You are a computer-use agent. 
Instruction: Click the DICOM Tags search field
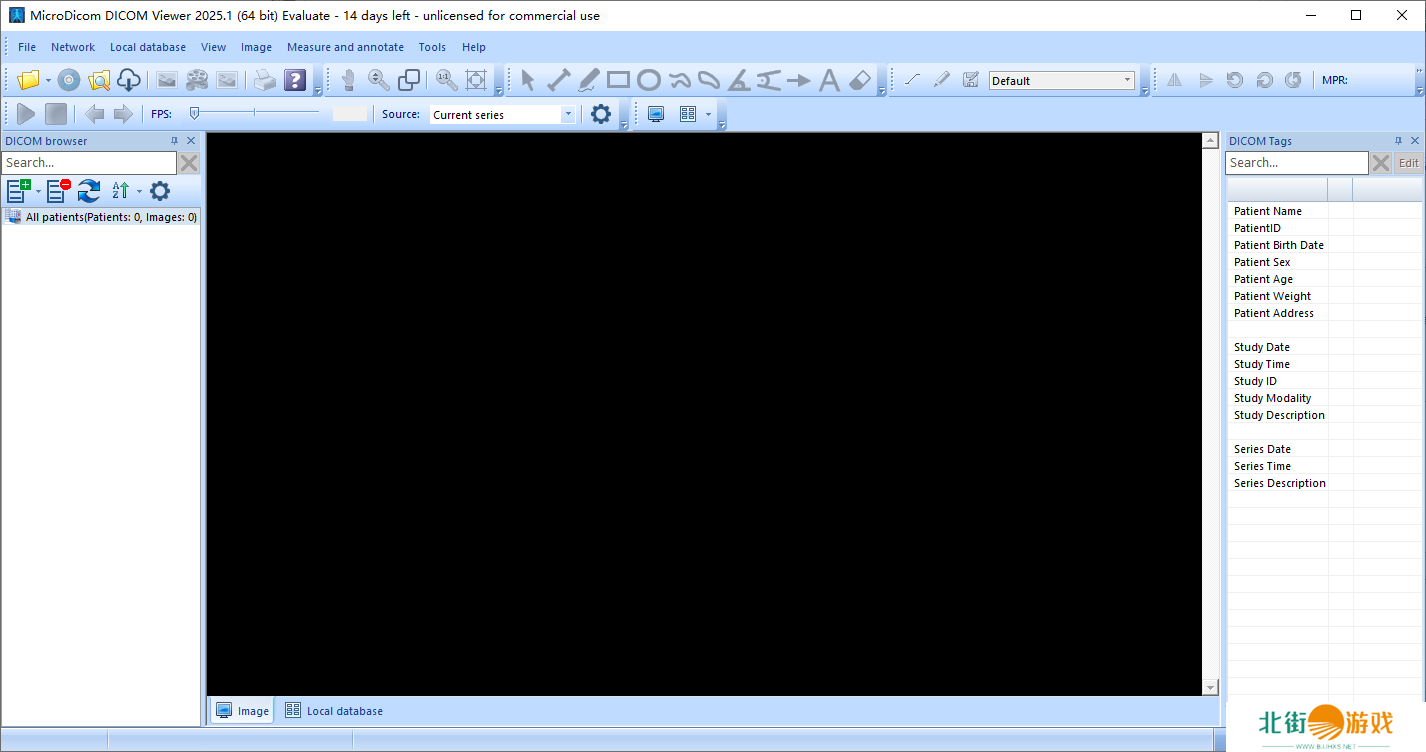pyautogui.click(x=1295, y=163)
